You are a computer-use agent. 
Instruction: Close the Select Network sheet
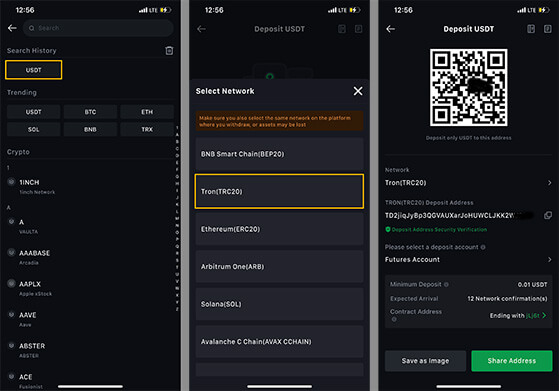tap(358, 91)
